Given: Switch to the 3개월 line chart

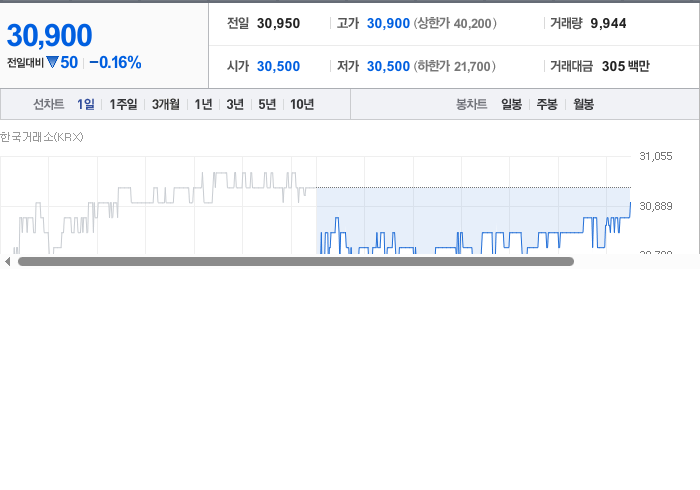Looking at the screenshot, I should click(166, 104).
